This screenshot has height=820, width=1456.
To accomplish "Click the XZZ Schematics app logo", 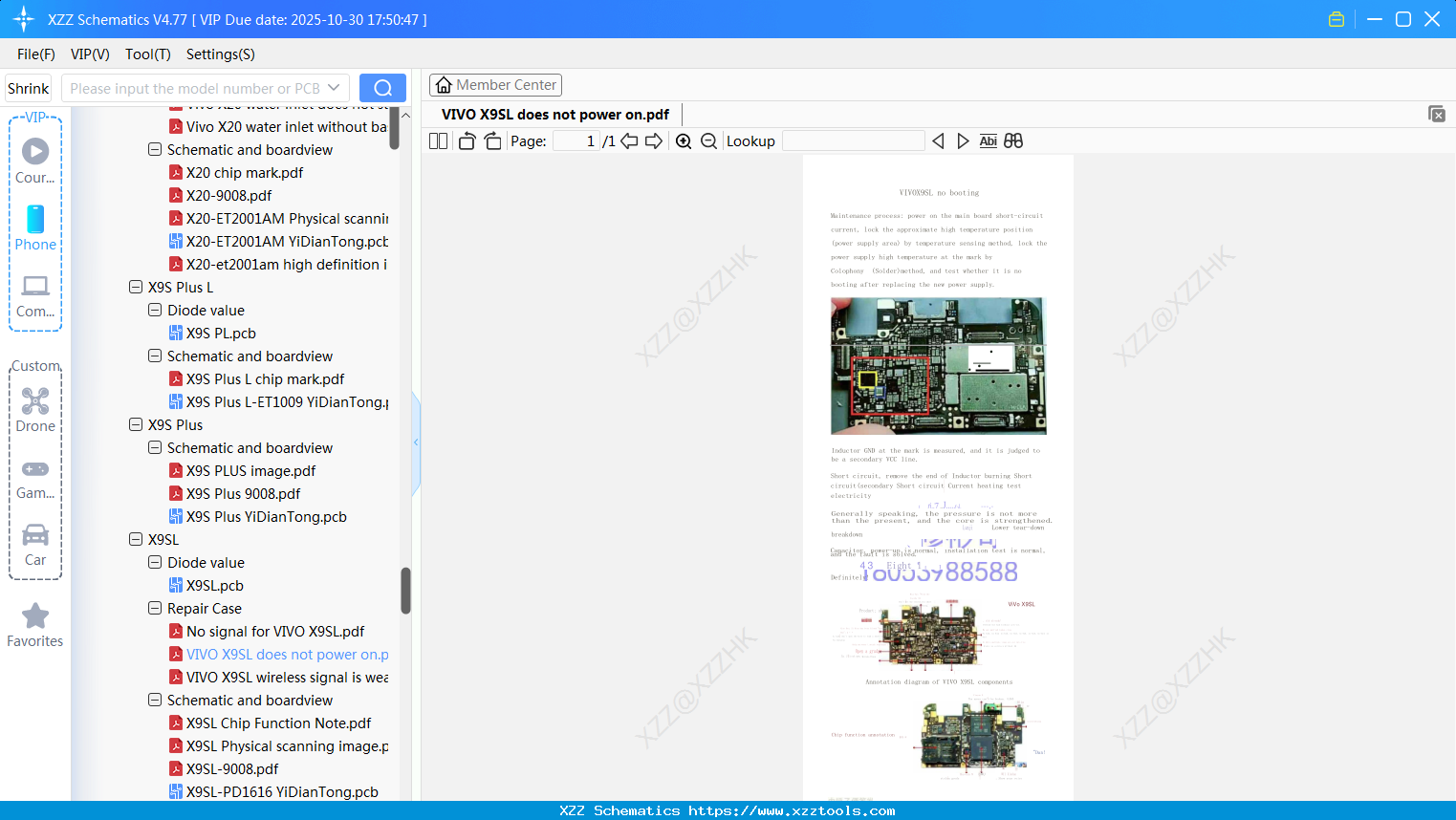I will (24, 19).
